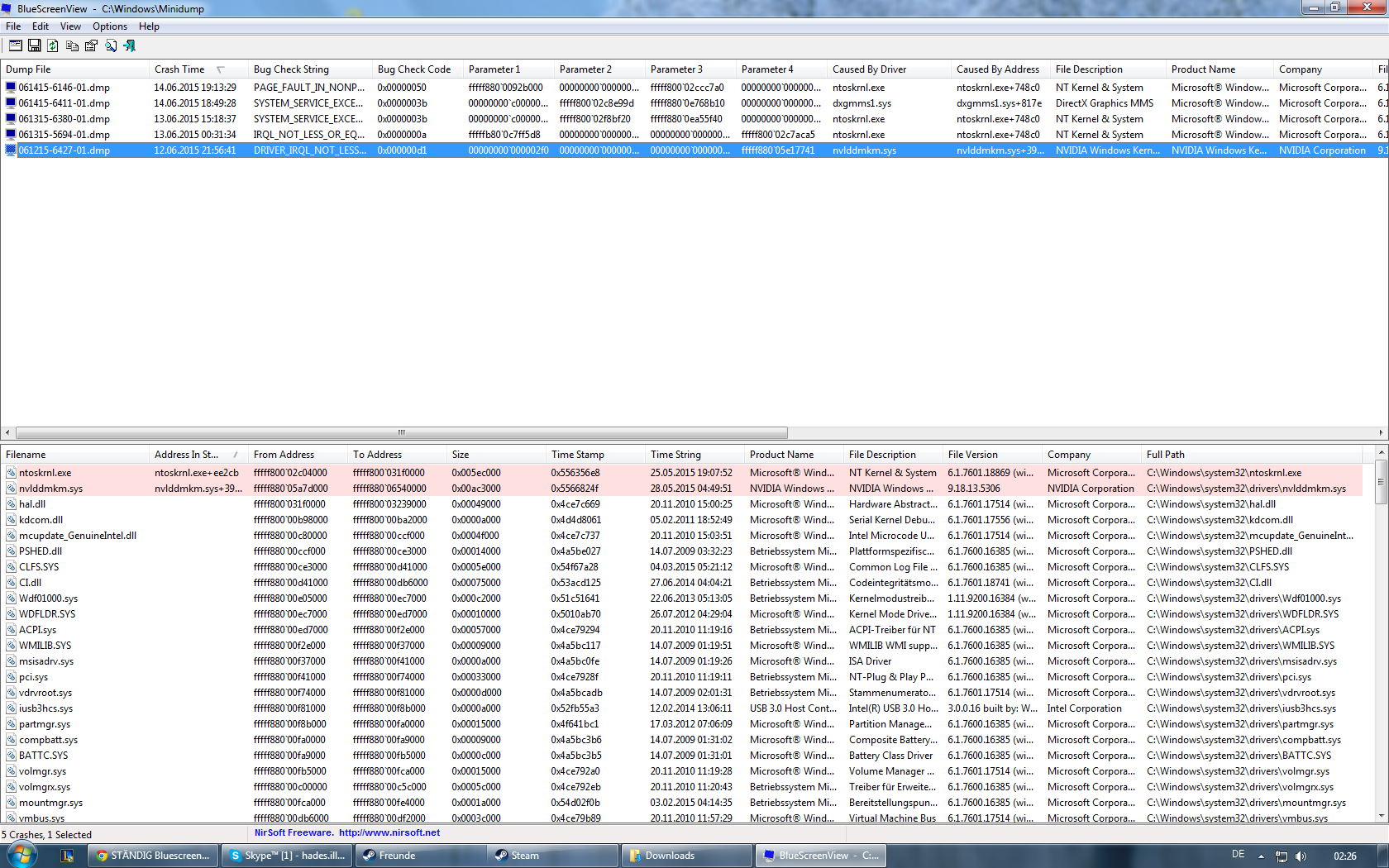Click lower pane vertical scrollbar thumb
Image resolution: width=1389 pixels, height=868 pixels.
pyautogui.click(x=1381, y=481)
